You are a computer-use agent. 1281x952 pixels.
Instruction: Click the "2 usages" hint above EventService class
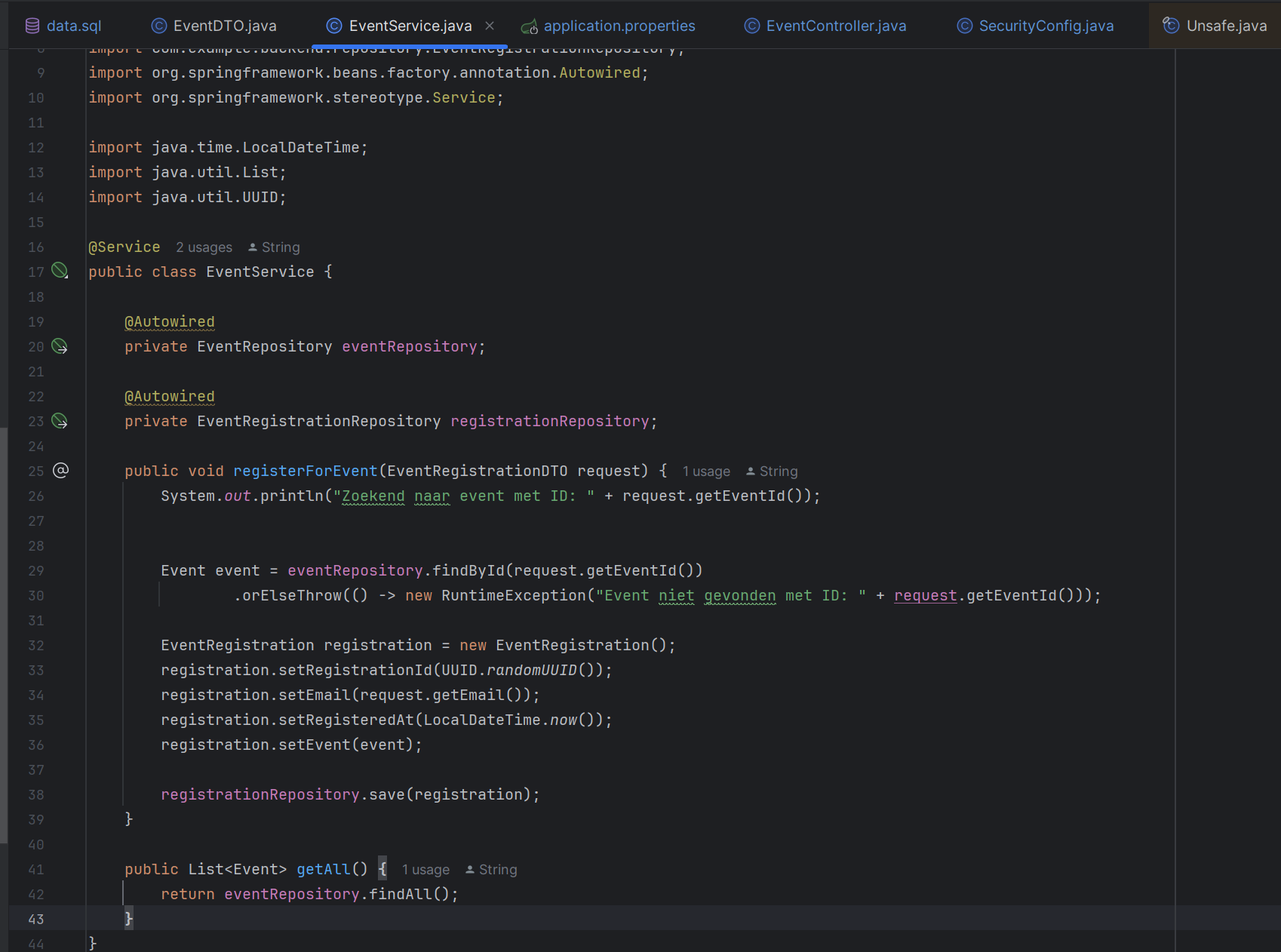click(204, 247)
